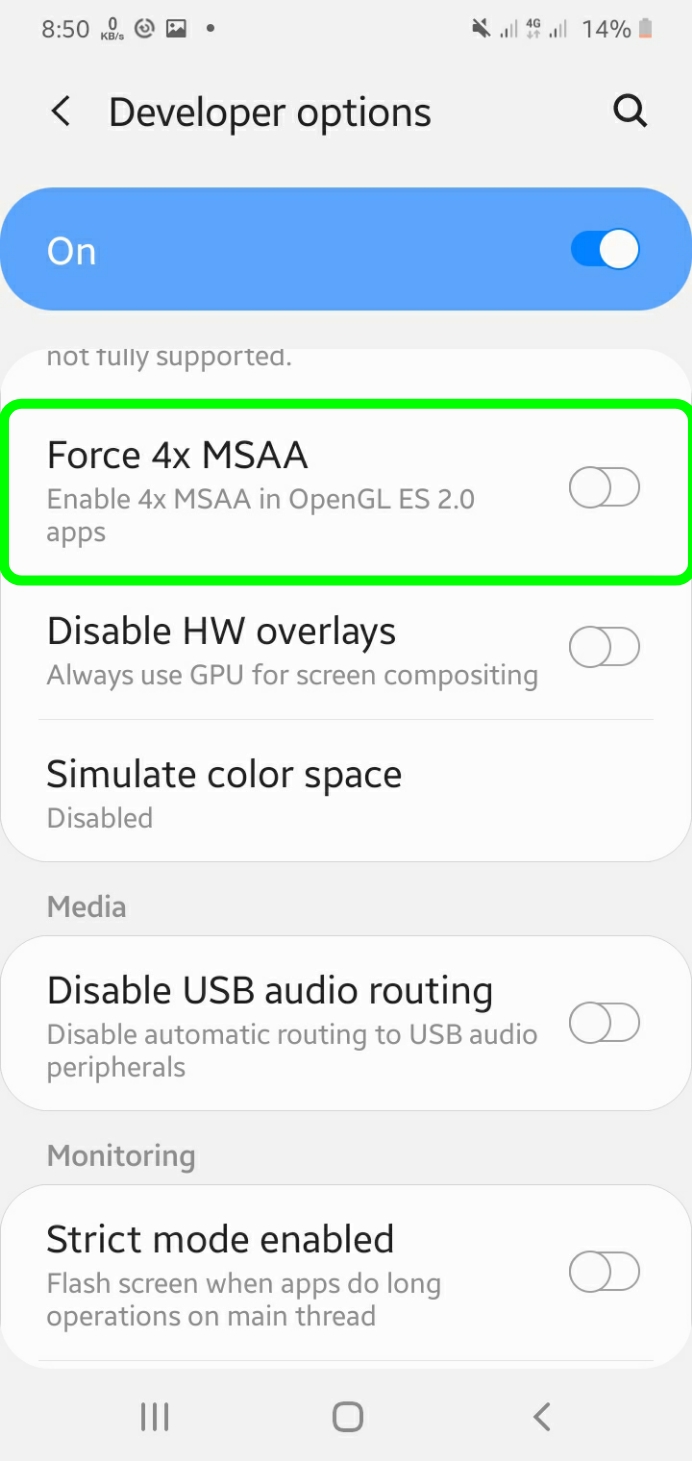Turn off the Developer options master switch
The width and height of the screenshot is (692, 1461).
(604, 250)
